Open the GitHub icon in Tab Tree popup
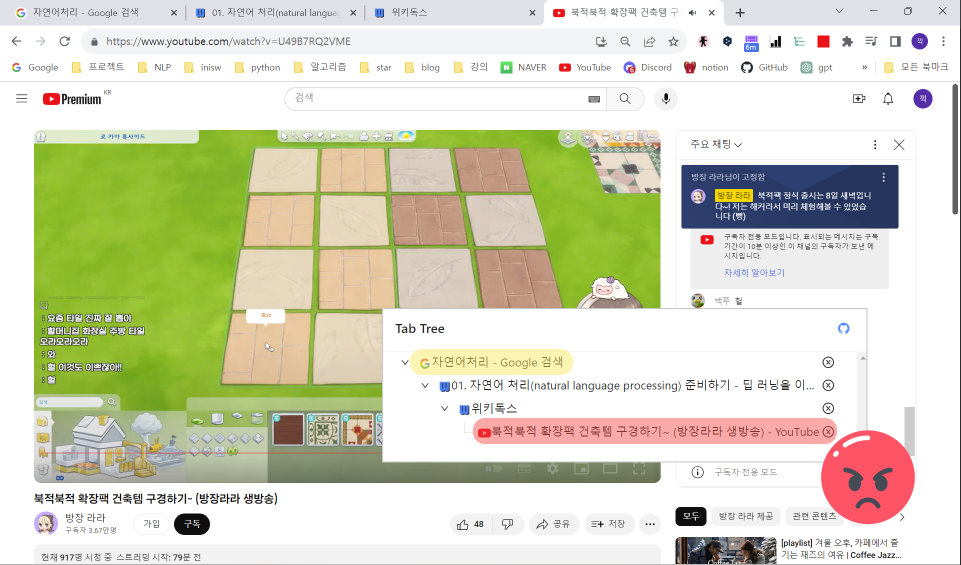The width and height of the screenshot is (961, 565). pos(843,328)
